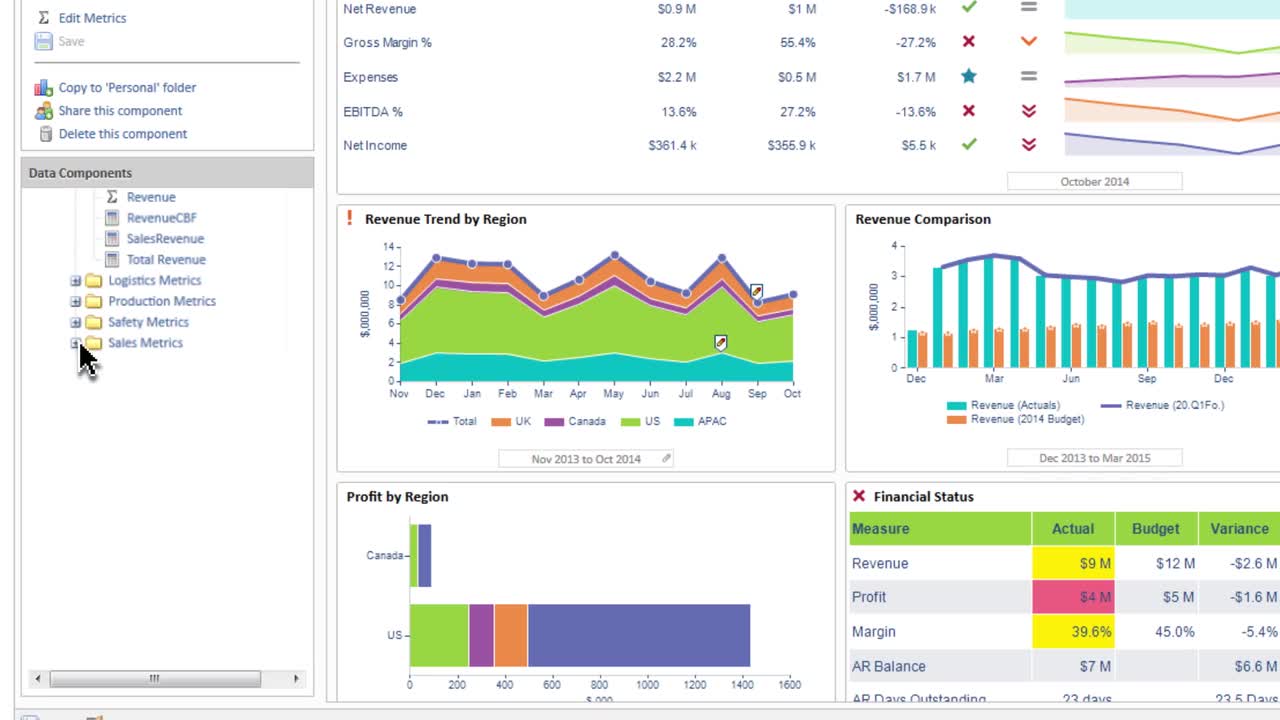The image size is (1280, 720).
Task: Expand the Logistics Metrics folder
Action: (75, 281)
